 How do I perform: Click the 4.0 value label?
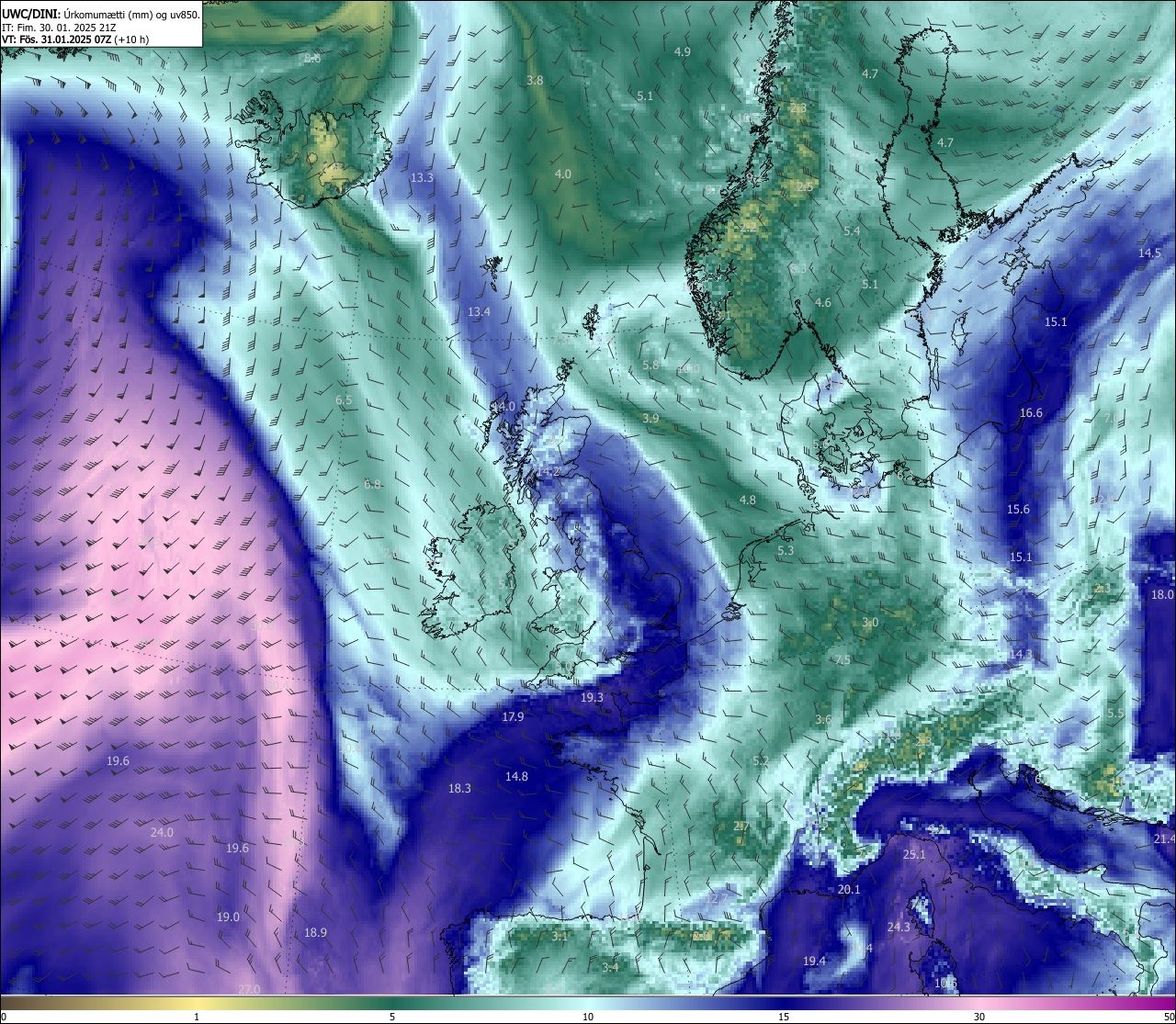tap(563, 174)
